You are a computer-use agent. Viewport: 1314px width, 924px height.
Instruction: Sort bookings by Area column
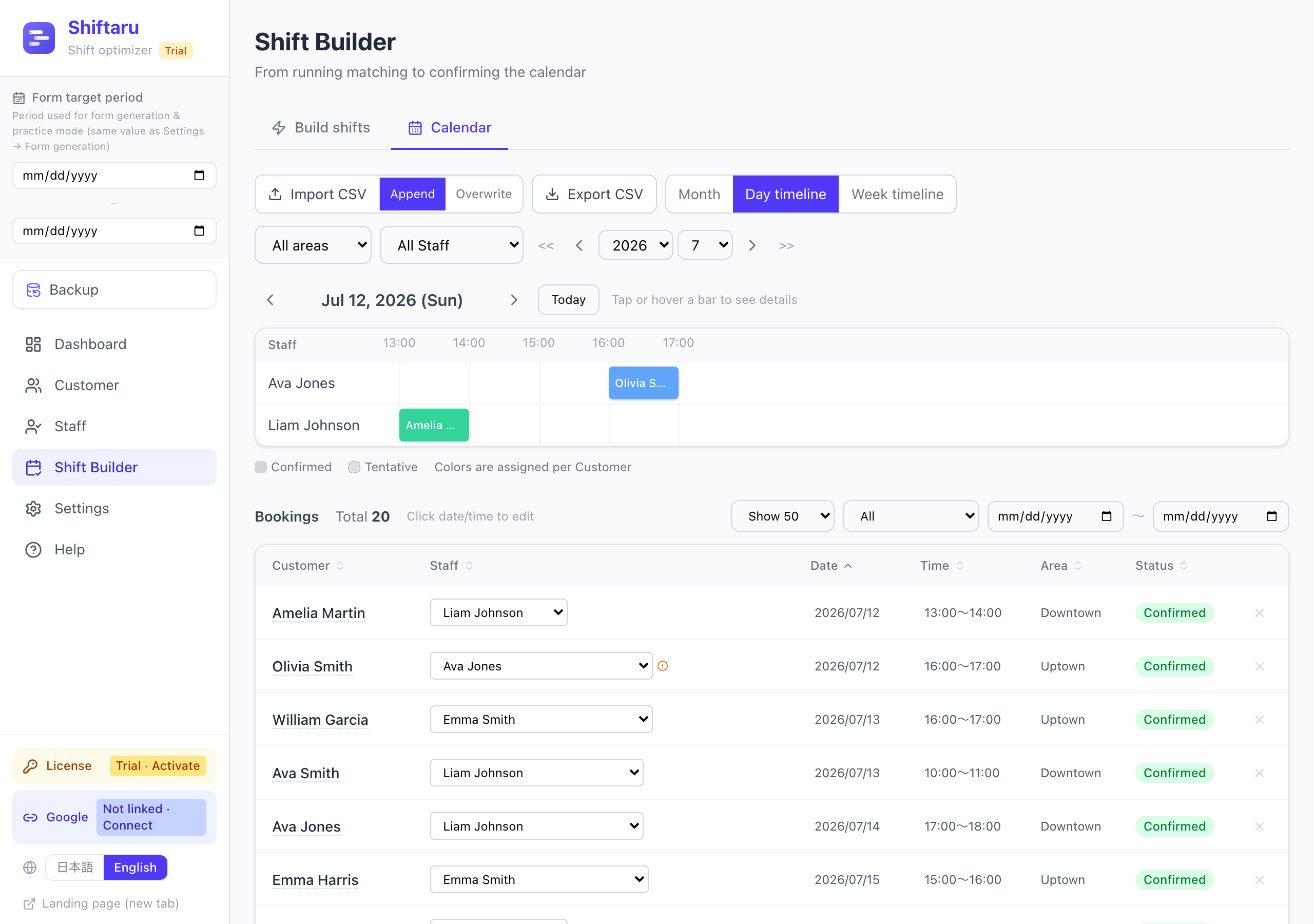1061,566
